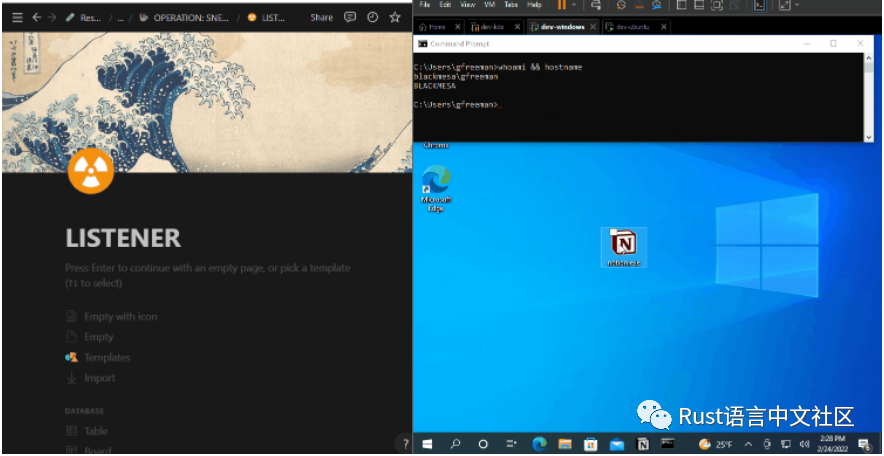Select the Table database option

(87, 431)
